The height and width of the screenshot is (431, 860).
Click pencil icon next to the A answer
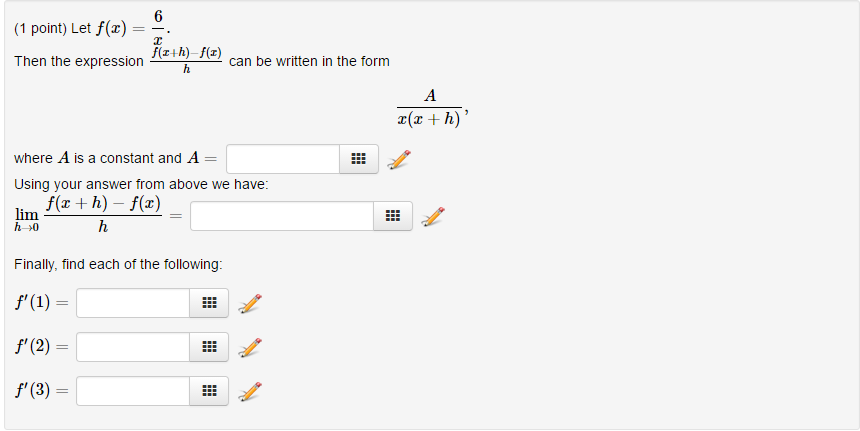coord(399,159)
